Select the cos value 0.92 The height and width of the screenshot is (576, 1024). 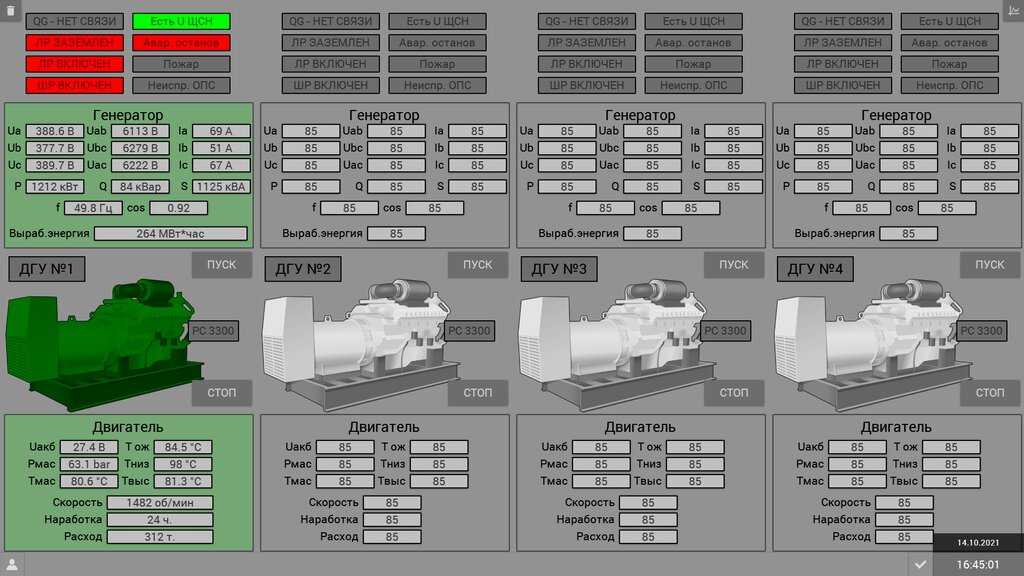[x=178, y=208]
